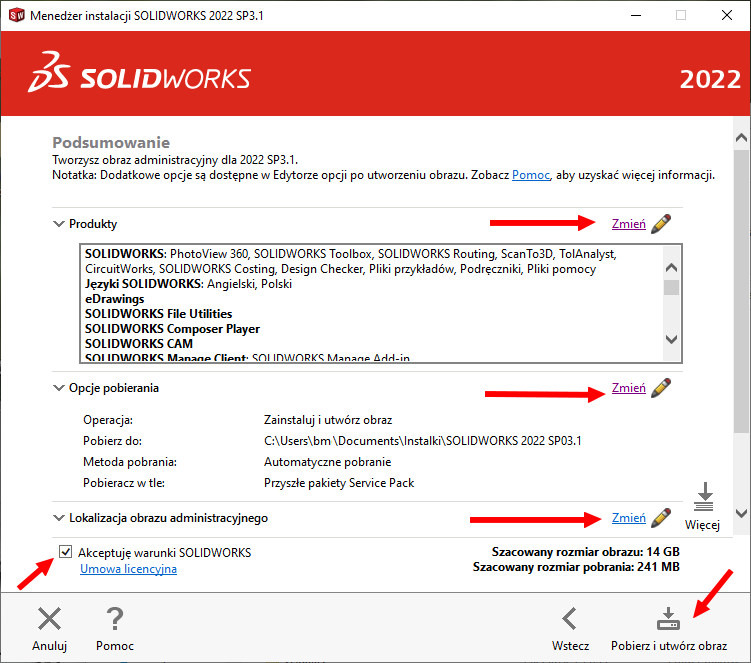The width and height of the screenshot is (751, 663).
Task: Click the Więcej download arrow icon
Action: [704, 497]
